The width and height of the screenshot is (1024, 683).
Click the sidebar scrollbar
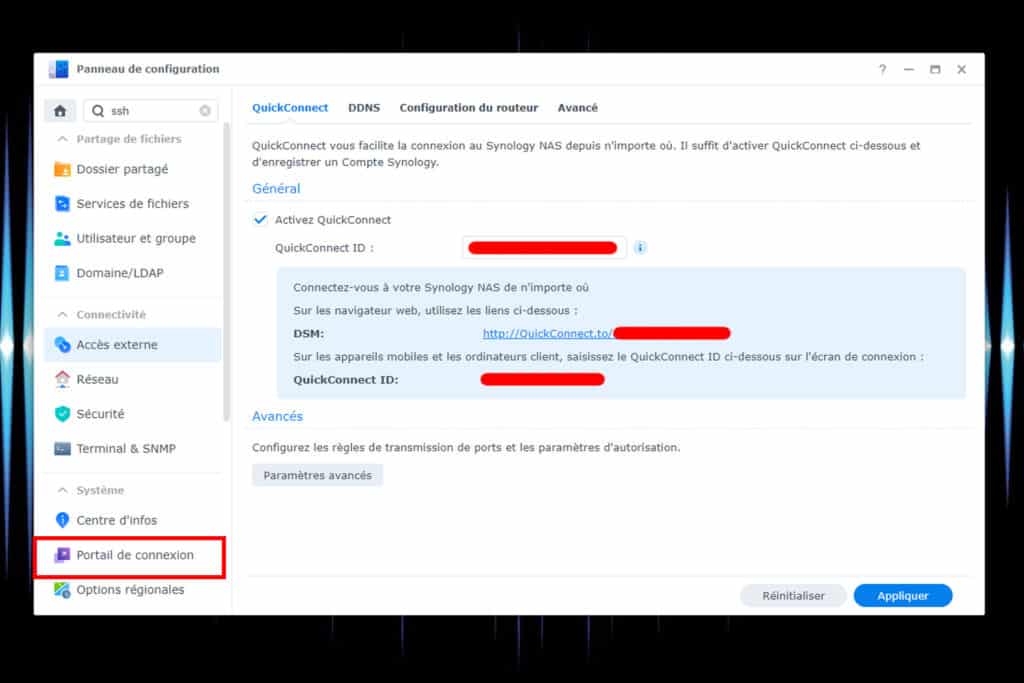[227, 272]
